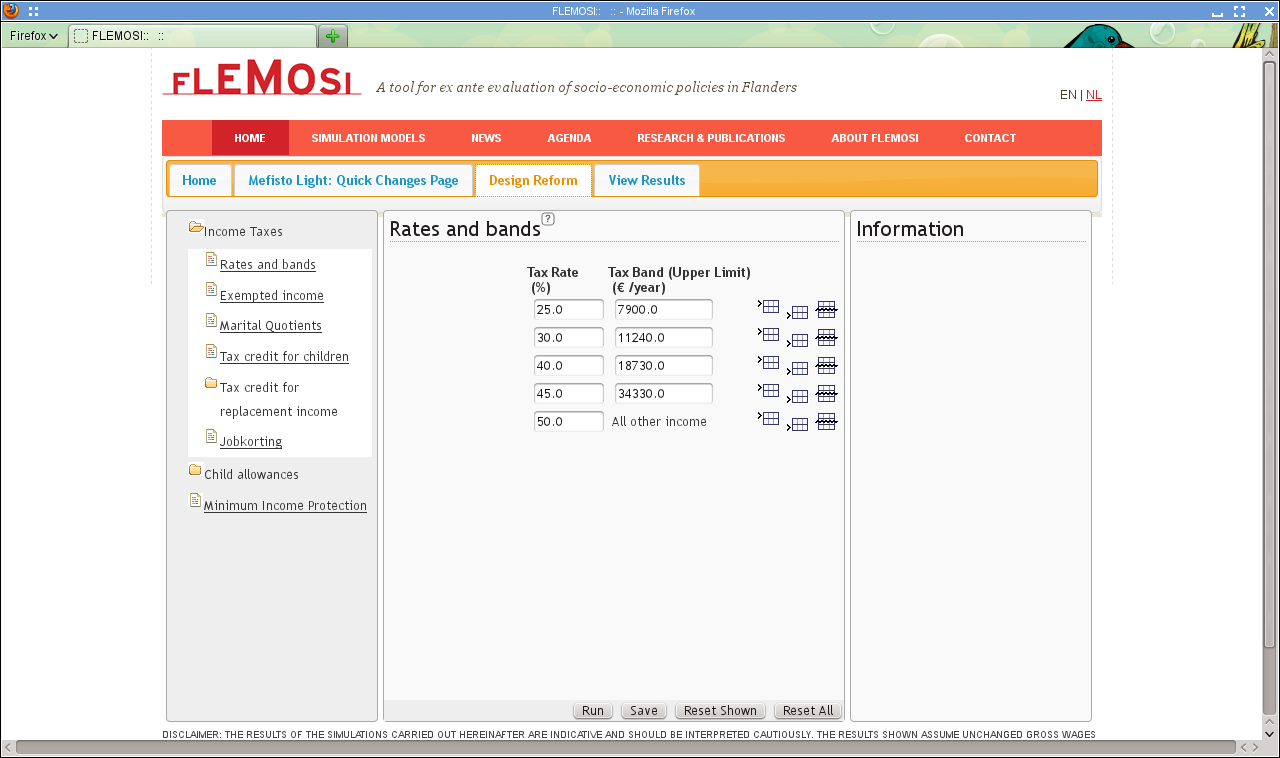The width and height of the screenshot is (1280, 758).
Task: Click insert-row-above icon for 45.0 rate row
Action: click(769, 390)
